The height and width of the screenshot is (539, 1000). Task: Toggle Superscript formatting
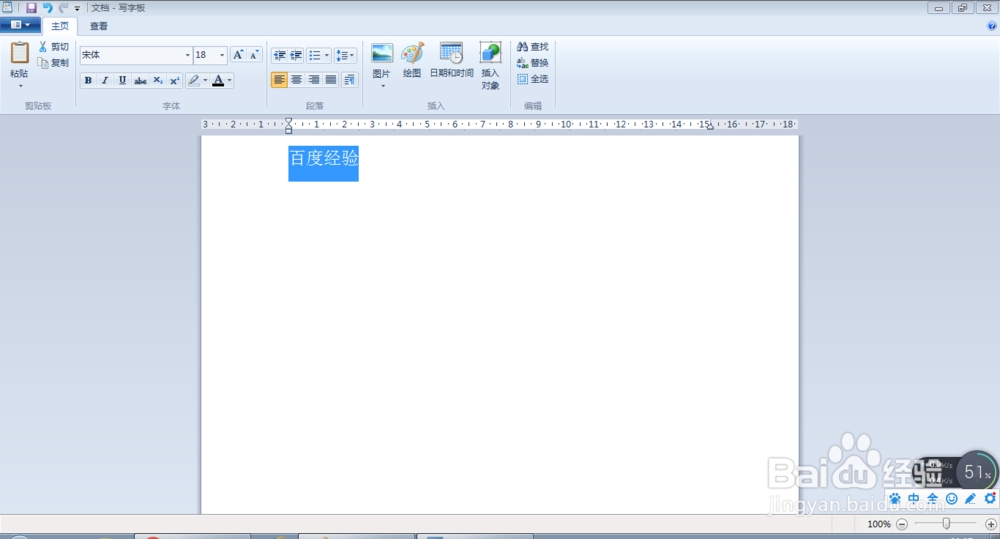coord(174,80)
